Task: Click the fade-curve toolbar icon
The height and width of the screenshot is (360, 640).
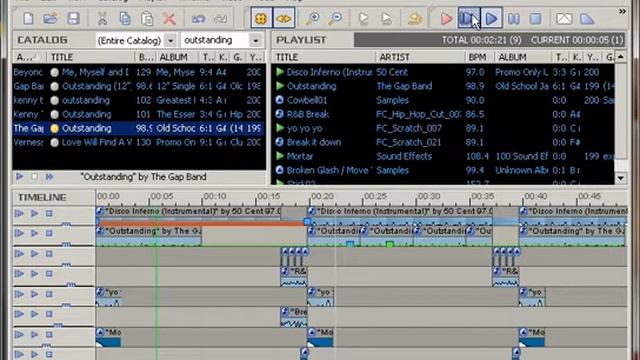Action: pos(587,18)
